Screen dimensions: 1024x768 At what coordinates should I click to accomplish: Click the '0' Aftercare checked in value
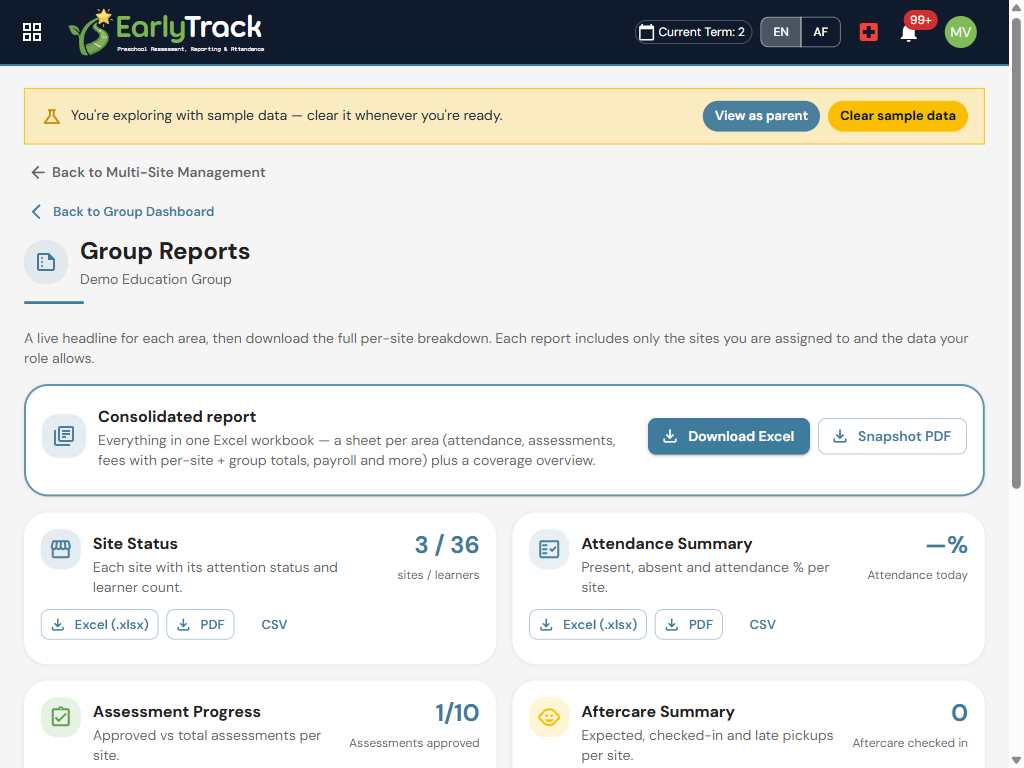pos(959,712)
